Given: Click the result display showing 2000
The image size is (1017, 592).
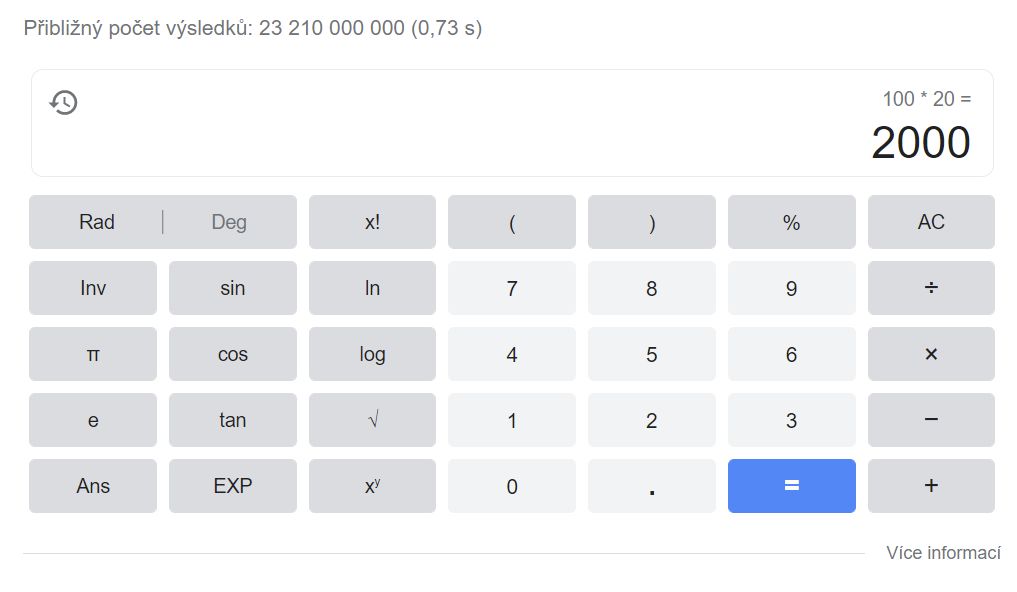Looking at the screenshot, I should tap(920, 143).
